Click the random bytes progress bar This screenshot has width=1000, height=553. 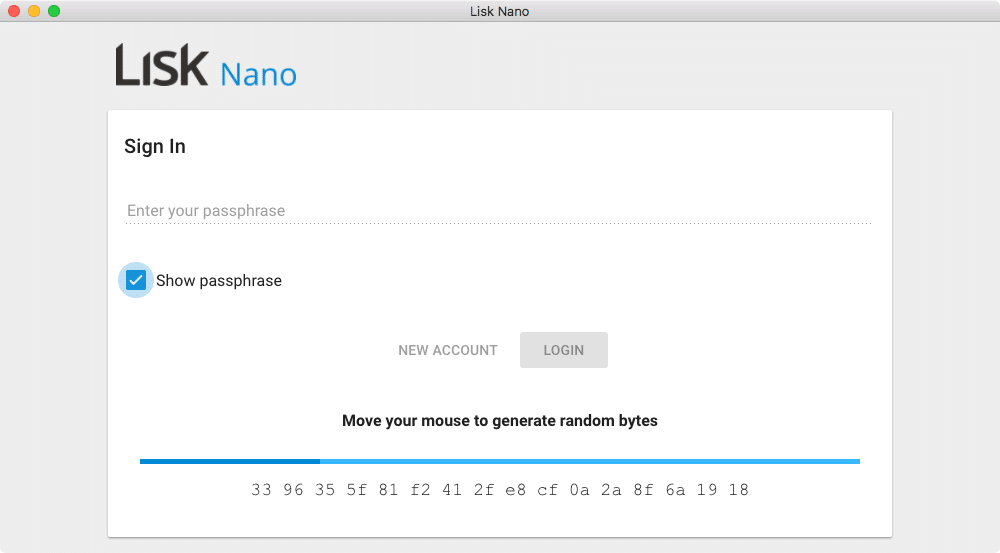coord(500,461)
